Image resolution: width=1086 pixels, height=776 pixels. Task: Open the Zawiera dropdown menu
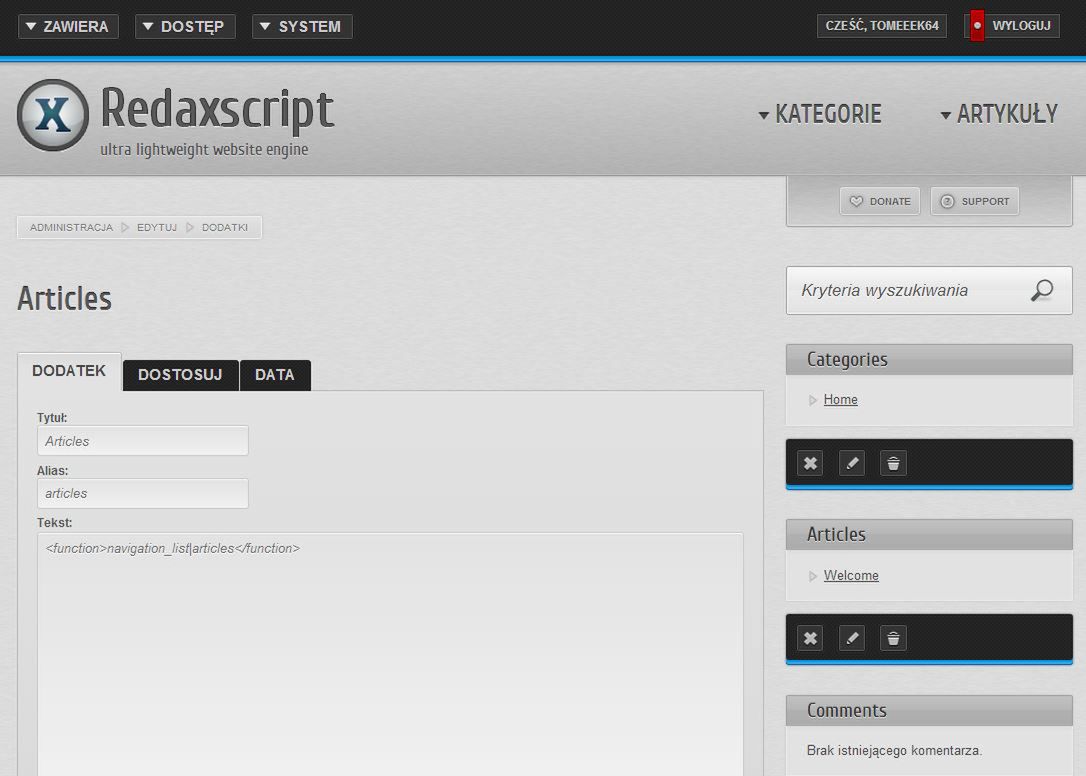[68, 26]
